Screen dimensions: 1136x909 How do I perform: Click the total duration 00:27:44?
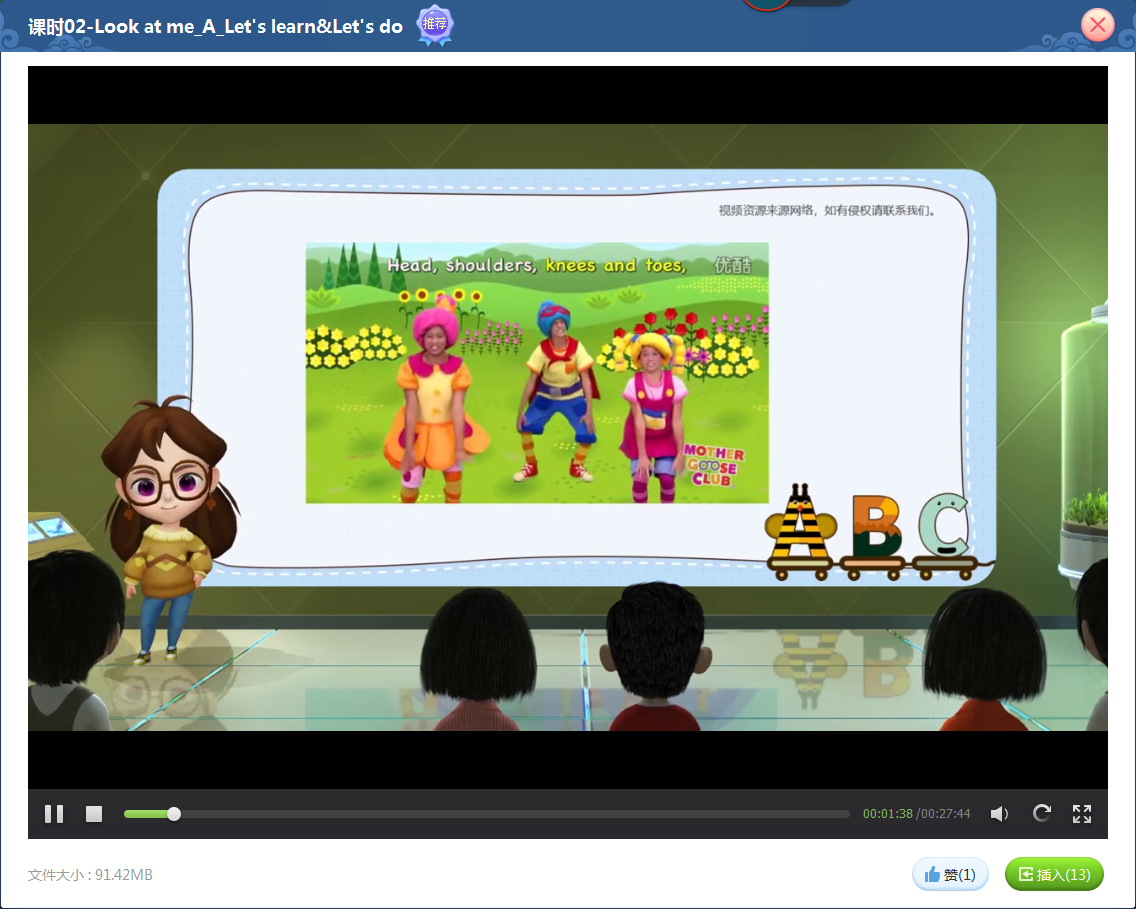tap(945, 813)
